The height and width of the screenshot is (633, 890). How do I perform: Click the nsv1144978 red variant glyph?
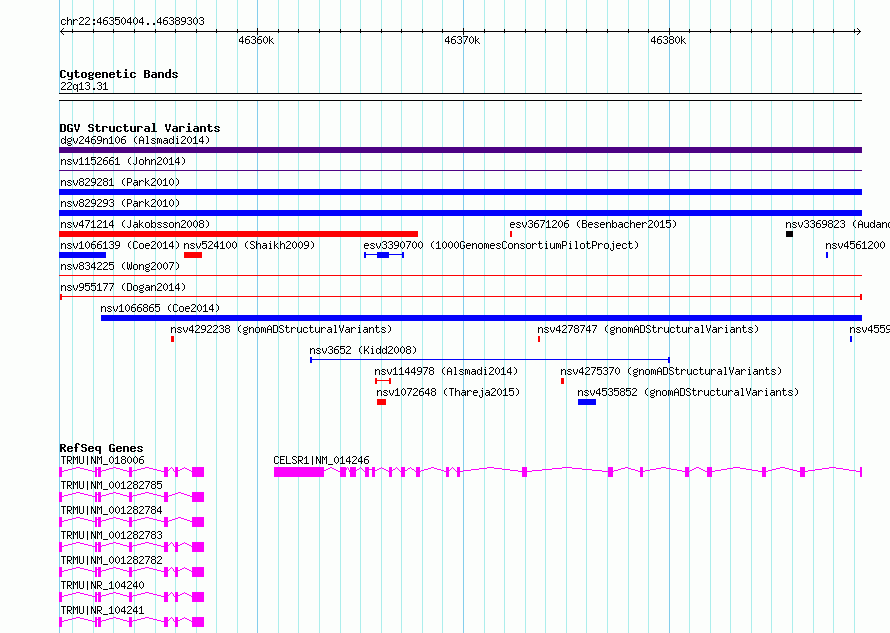pyautogui.click(x=383, y=381)
